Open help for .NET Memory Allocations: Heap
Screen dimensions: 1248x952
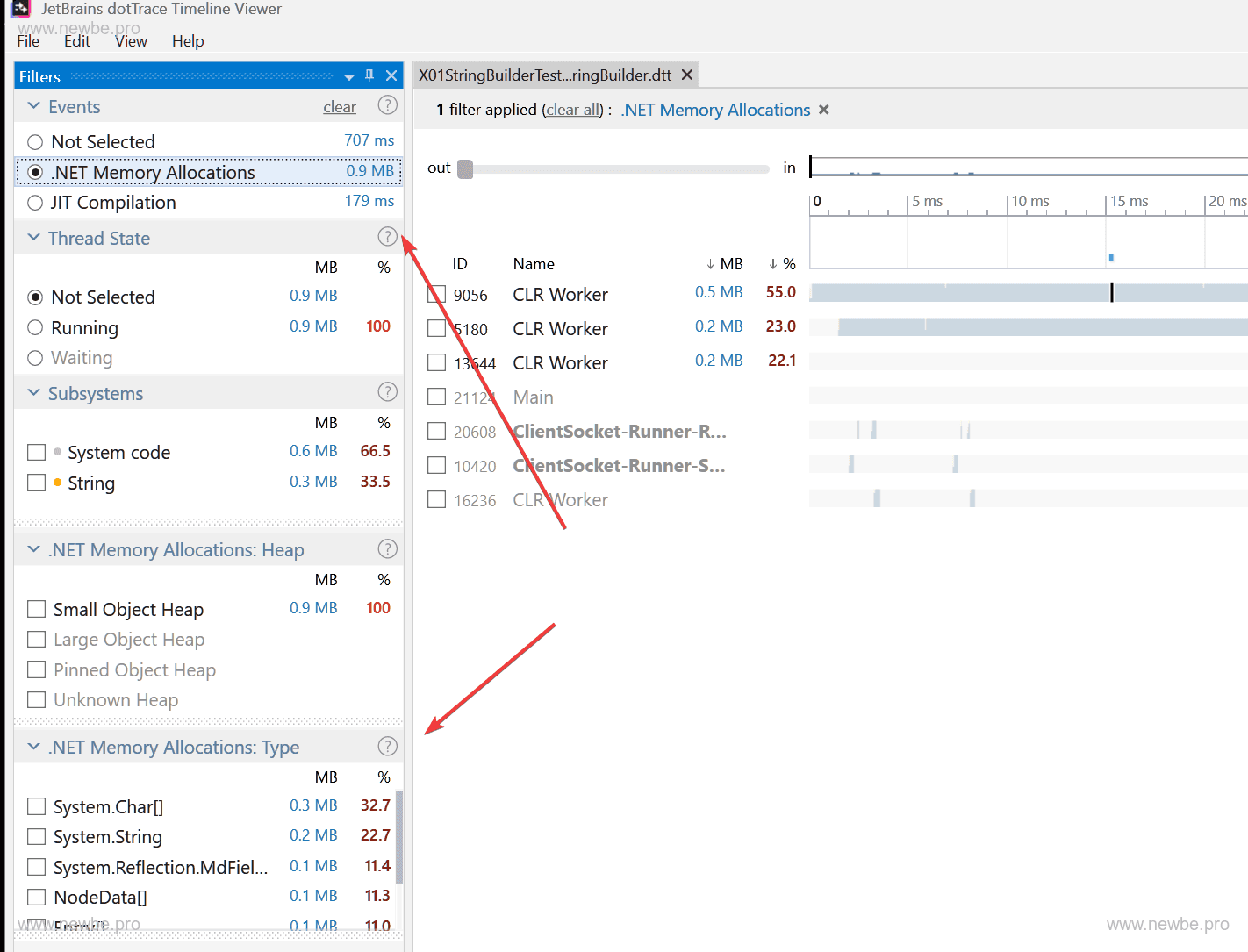[x=387, y=549]
